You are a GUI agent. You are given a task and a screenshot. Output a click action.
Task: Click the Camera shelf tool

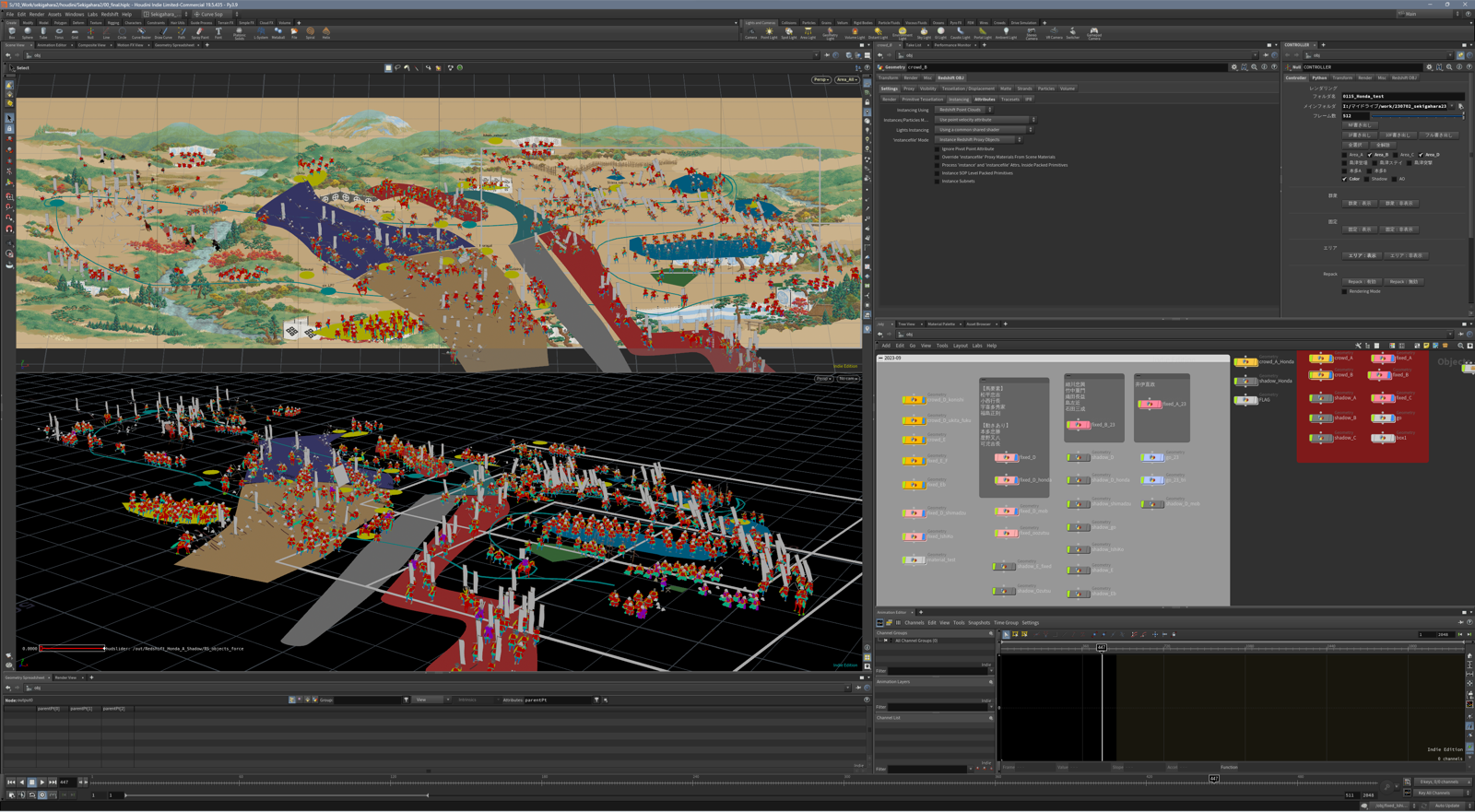click(x=750, y=32)
